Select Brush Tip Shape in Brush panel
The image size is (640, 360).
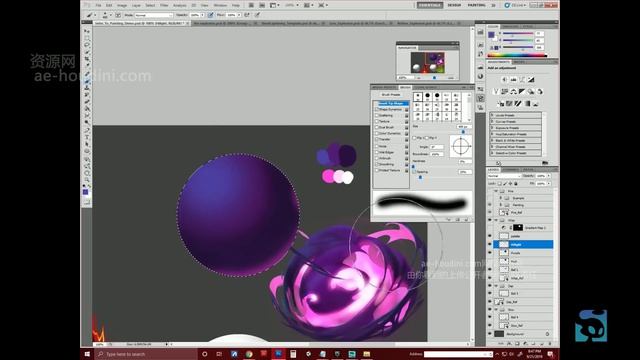point(391,103)
